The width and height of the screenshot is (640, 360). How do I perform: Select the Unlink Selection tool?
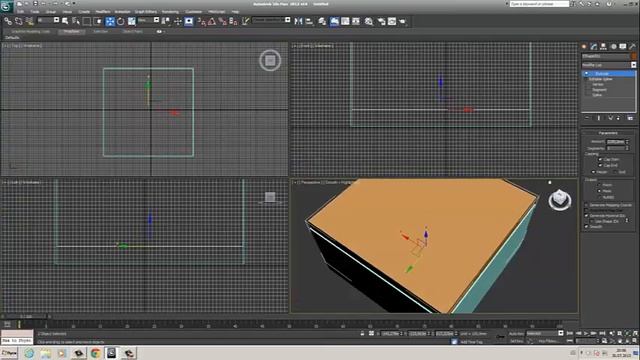(19, 21)
